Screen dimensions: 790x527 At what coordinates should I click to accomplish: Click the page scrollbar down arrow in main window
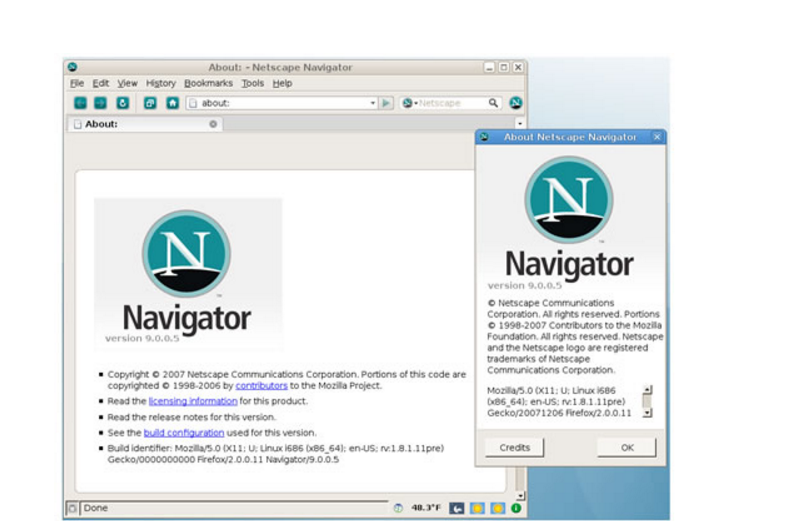click(520, 496)
